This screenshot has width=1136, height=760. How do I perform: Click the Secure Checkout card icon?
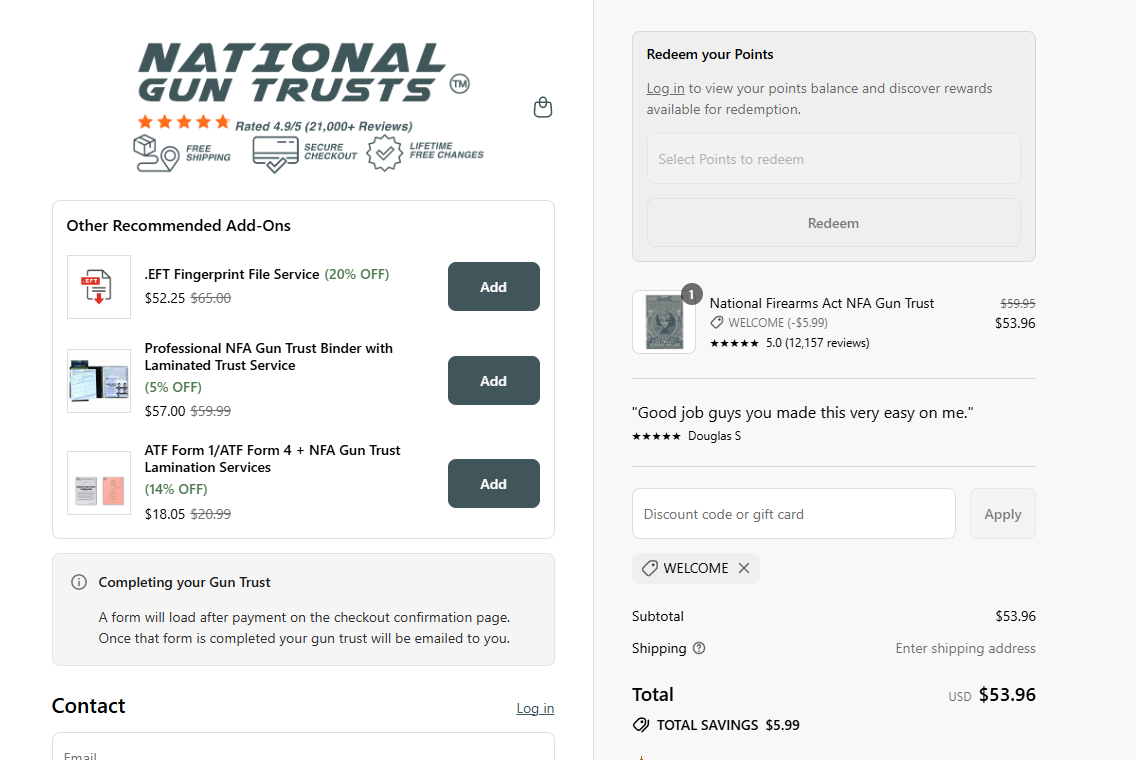(275, 154)
